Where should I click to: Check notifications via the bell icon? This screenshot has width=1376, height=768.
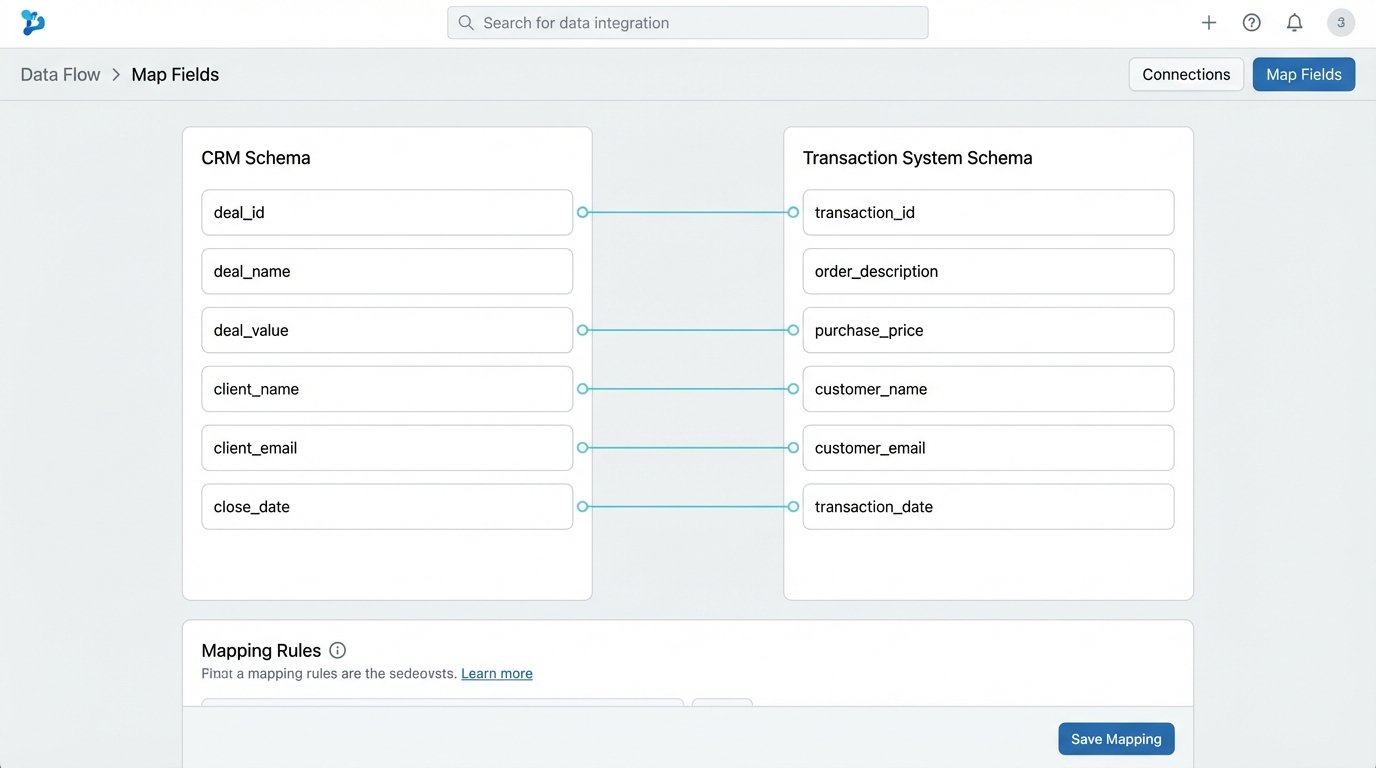click(1294, 22)
